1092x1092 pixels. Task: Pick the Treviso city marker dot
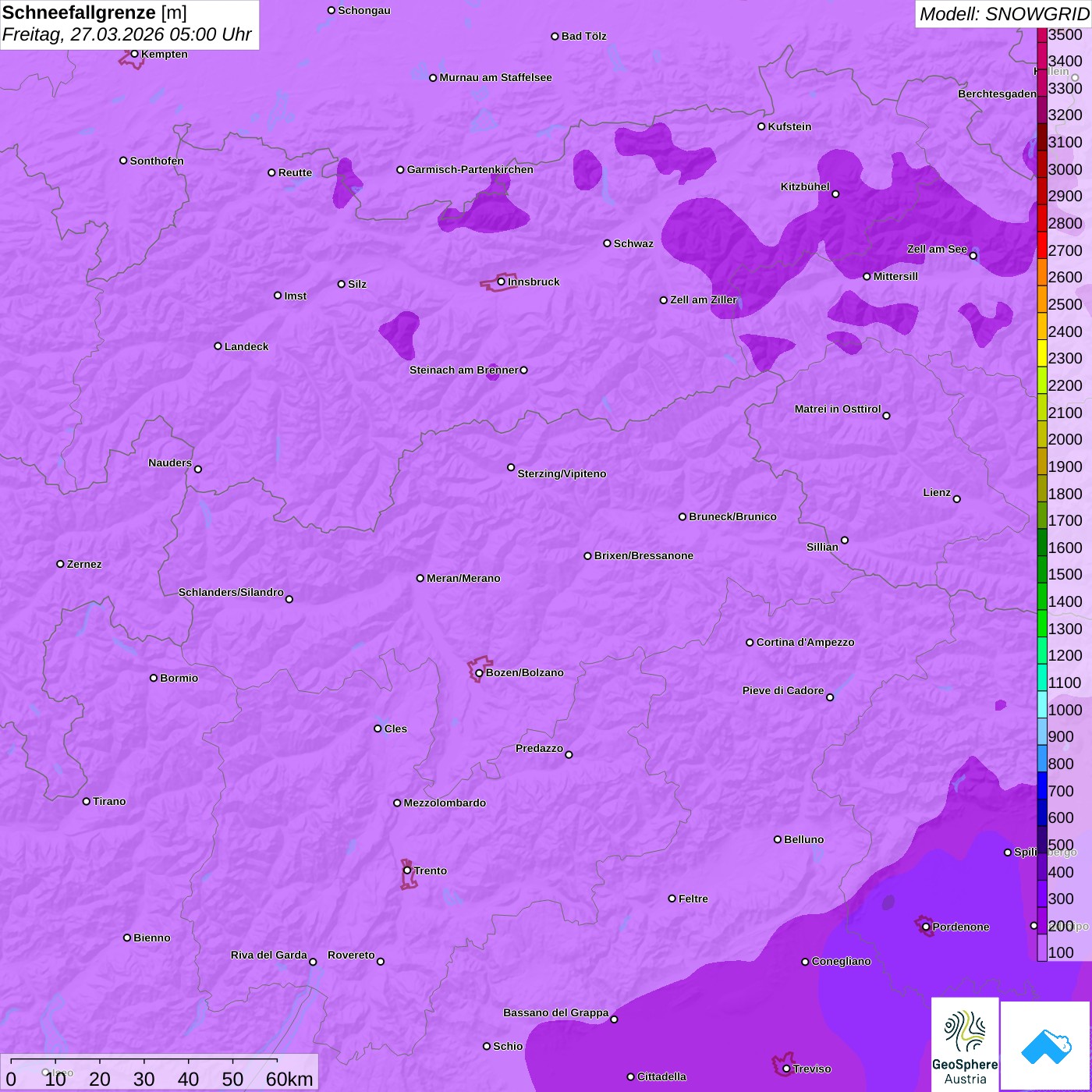click(786, 1069)
